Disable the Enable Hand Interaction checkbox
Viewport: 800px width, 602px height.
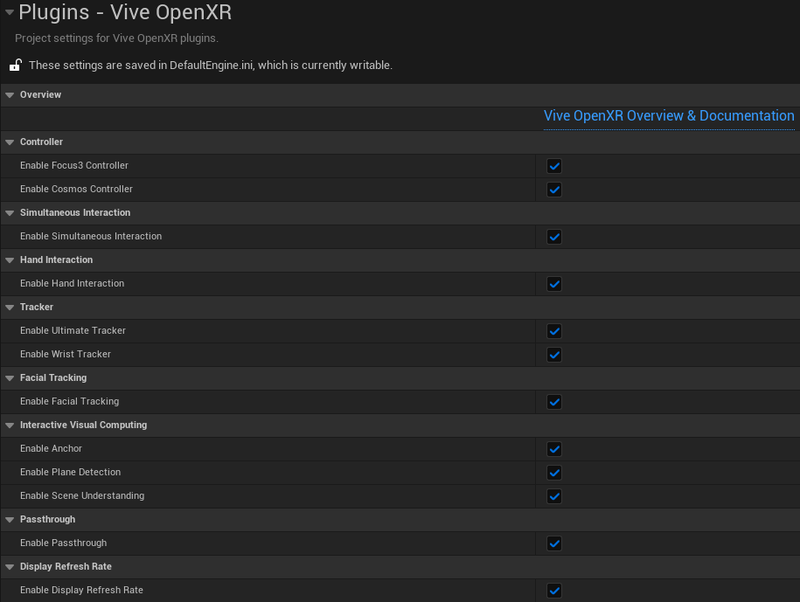point(554,284)
